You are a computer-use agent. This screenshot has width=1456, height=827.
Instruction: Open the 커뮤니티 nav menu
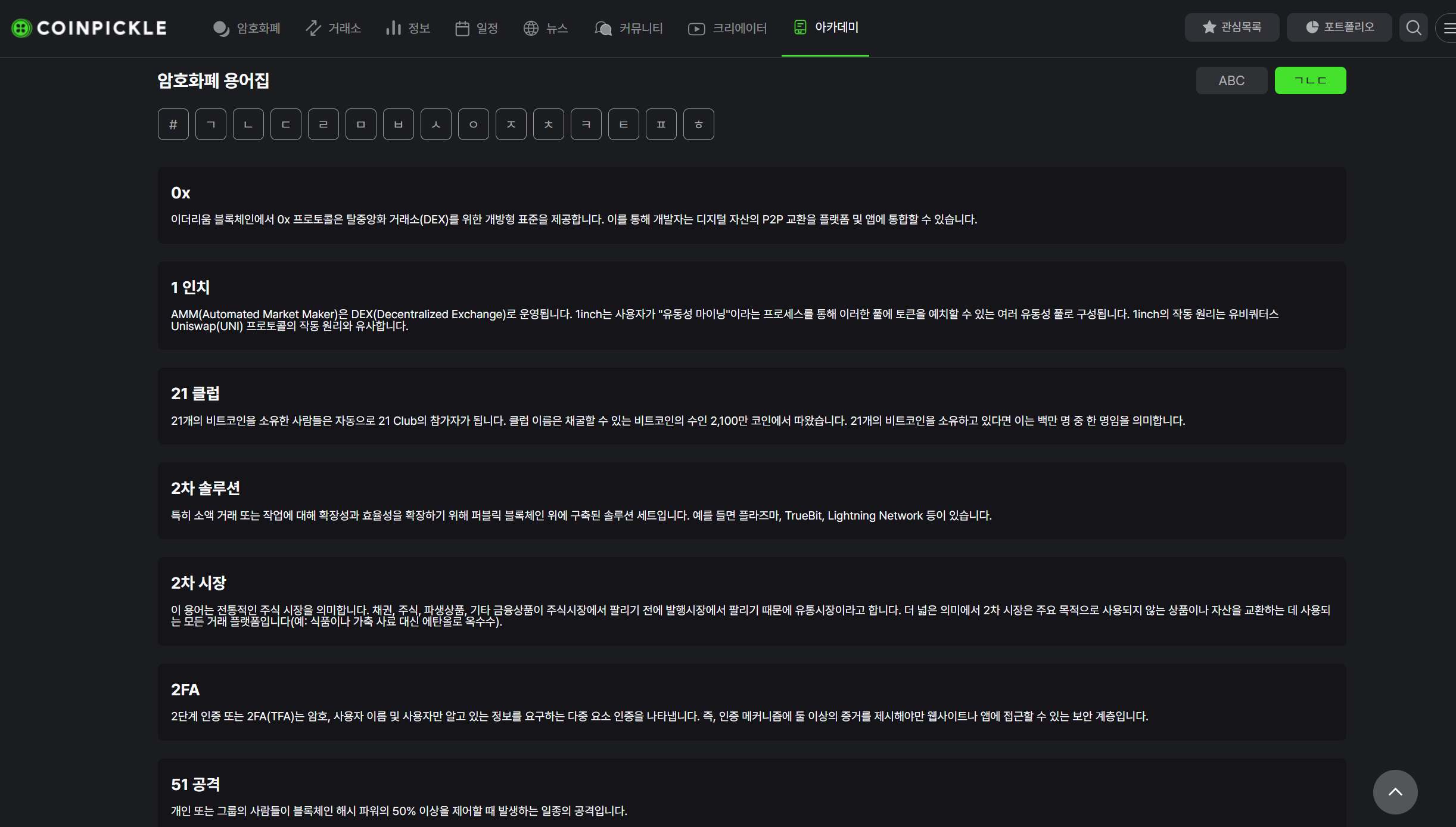[629, 28]
